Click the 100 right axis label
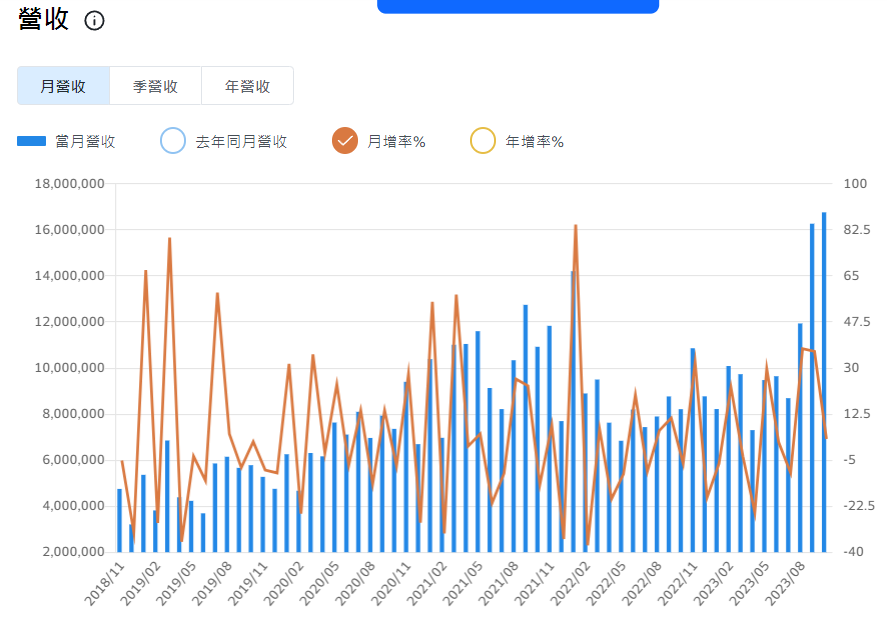Viewport: 887px width, 620px height. pyautogui.click(x=856, y=184)
